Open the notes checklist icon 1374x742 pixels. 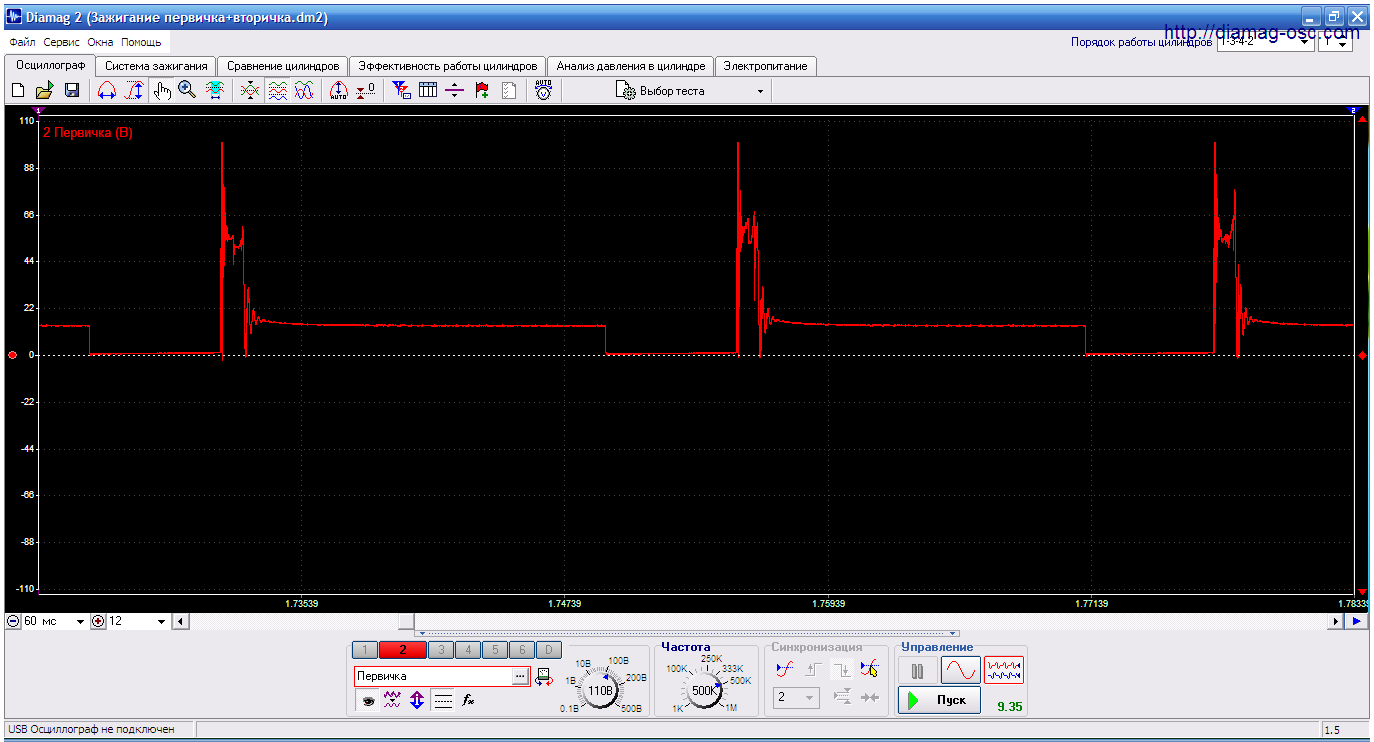point(509,91)
